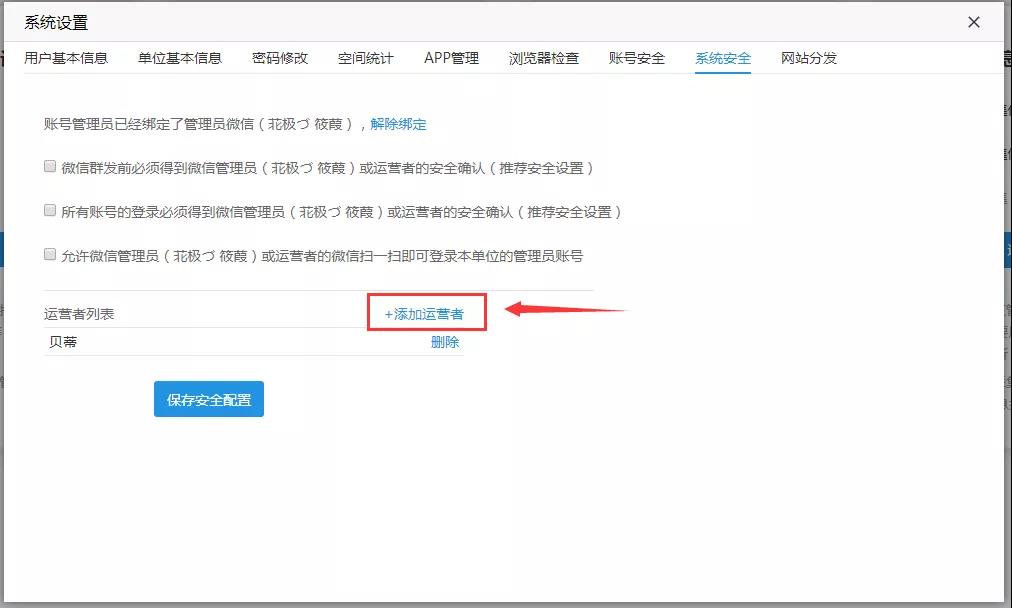Click the 运营者列表 header label
Viewport: 1012px width, 608px height.
[79, 314]
